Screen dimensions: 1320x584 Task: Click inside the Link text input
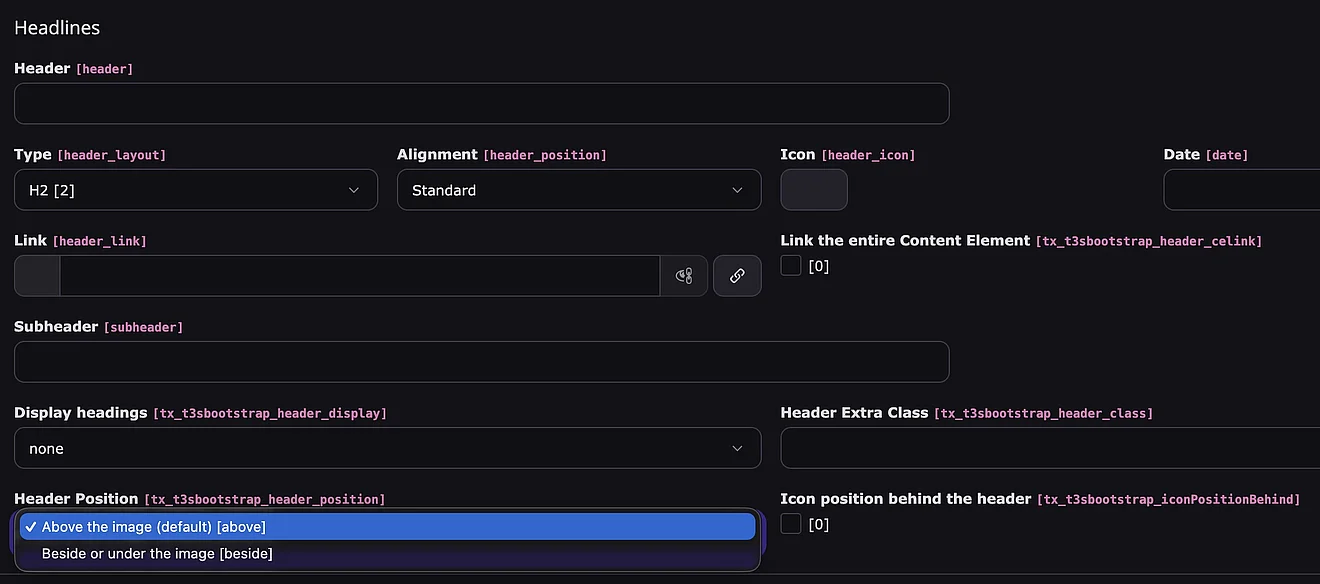pyautogui.click(x=360, y=276)
